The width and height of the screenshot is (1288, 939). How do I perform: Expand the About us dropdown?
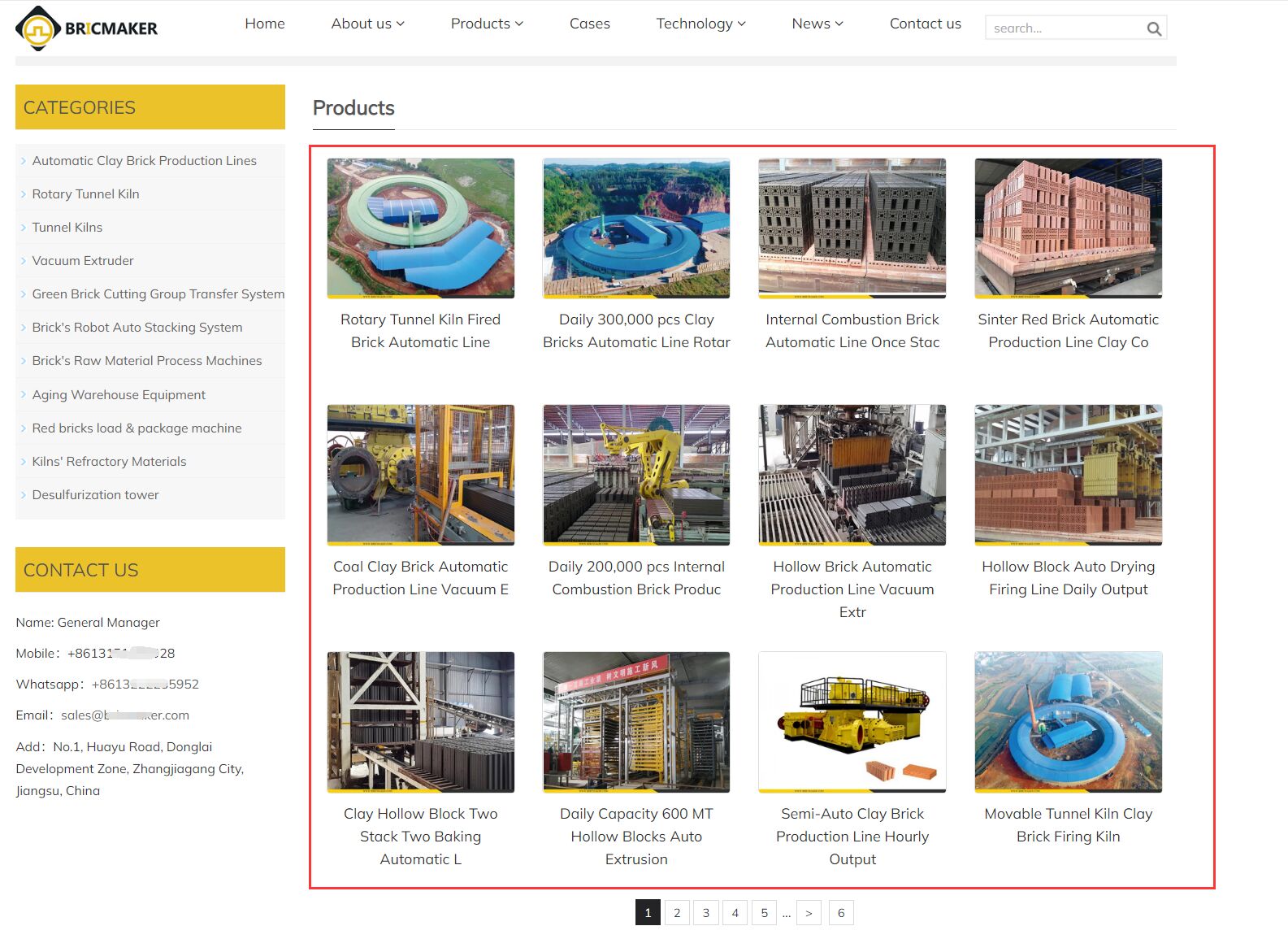367,24
